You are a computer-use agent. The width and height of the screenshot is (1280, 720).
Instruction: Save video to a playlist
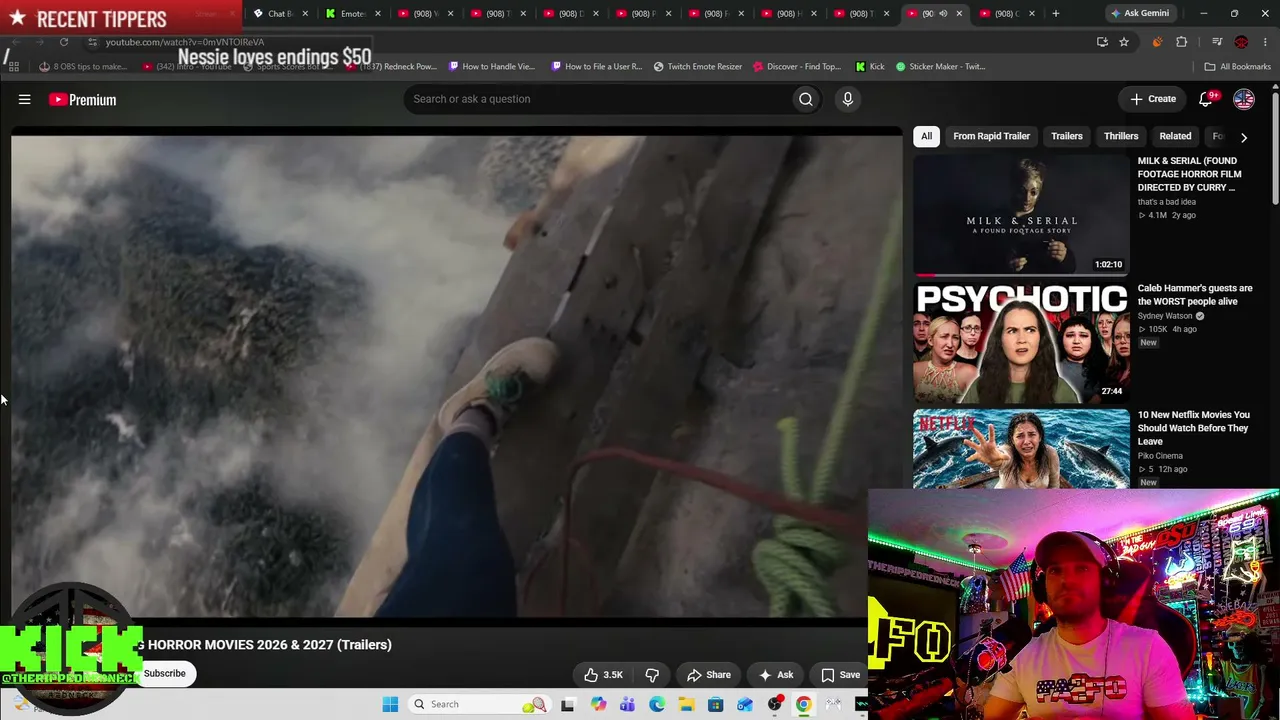tap(841, 675)
